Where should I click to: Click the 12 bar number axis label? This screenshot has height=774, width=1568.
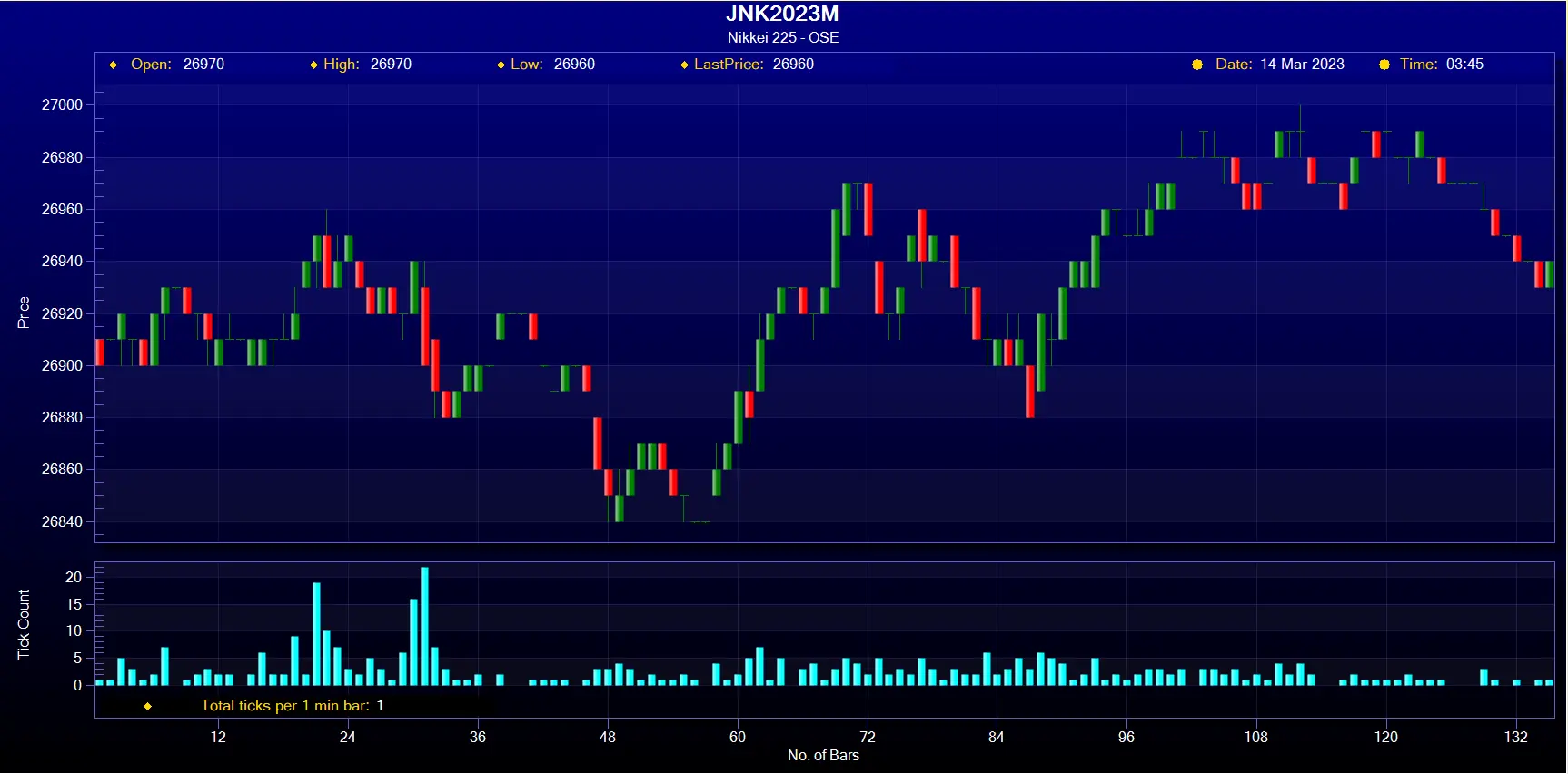pyautogui.click(x=218, y=737)
